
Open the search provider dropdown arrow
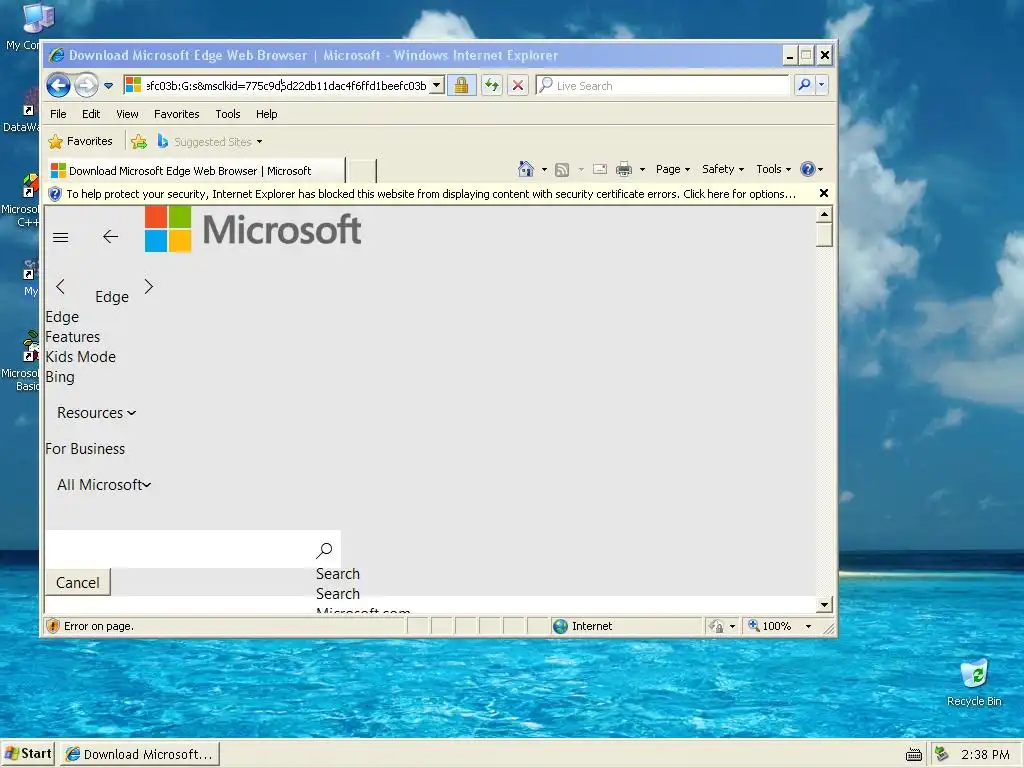click(822, 85)
